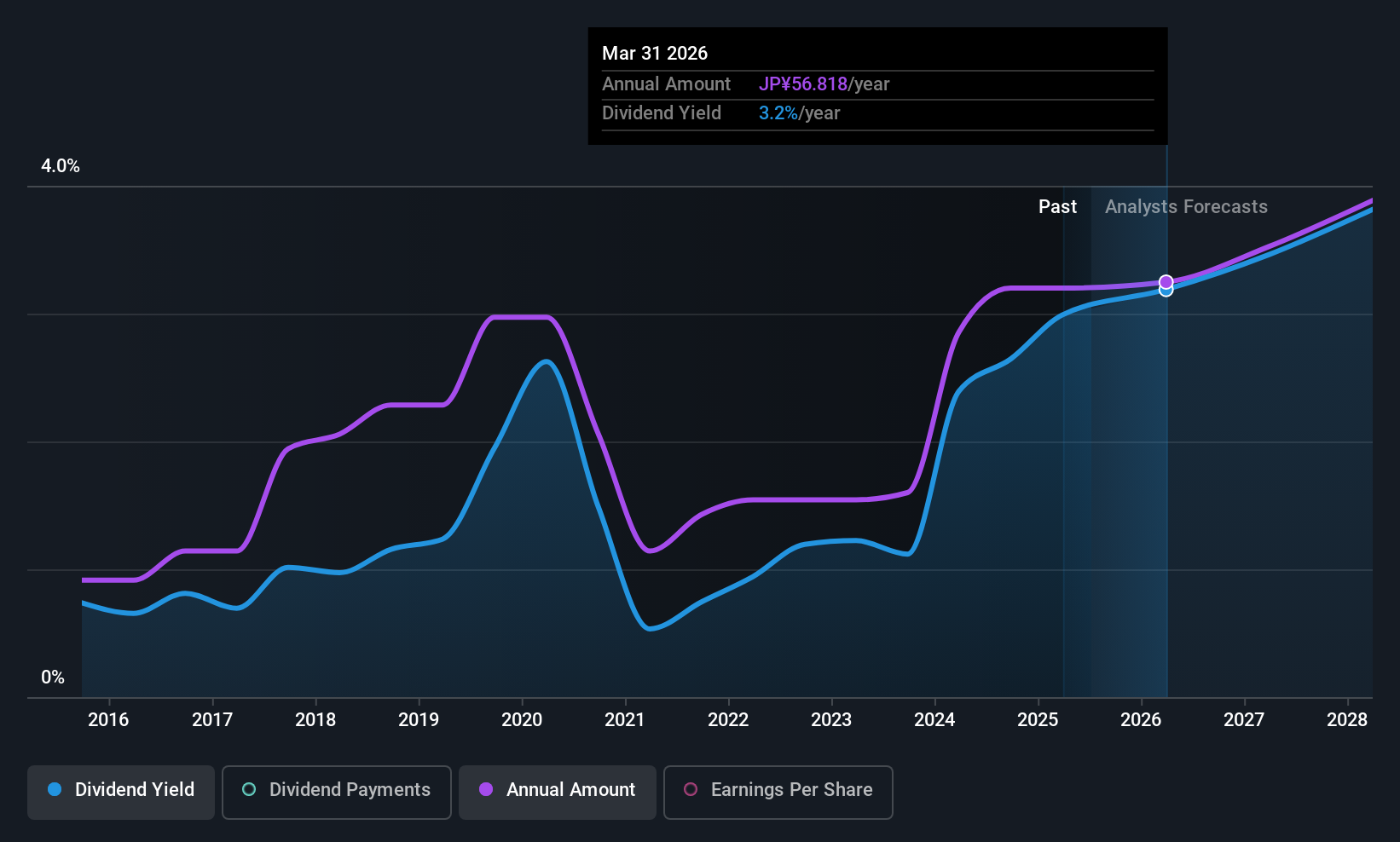Viewport: 1400px width, 842px height.
Task: Click the Mar 31 2026 tooltip date
Action: 655,54
